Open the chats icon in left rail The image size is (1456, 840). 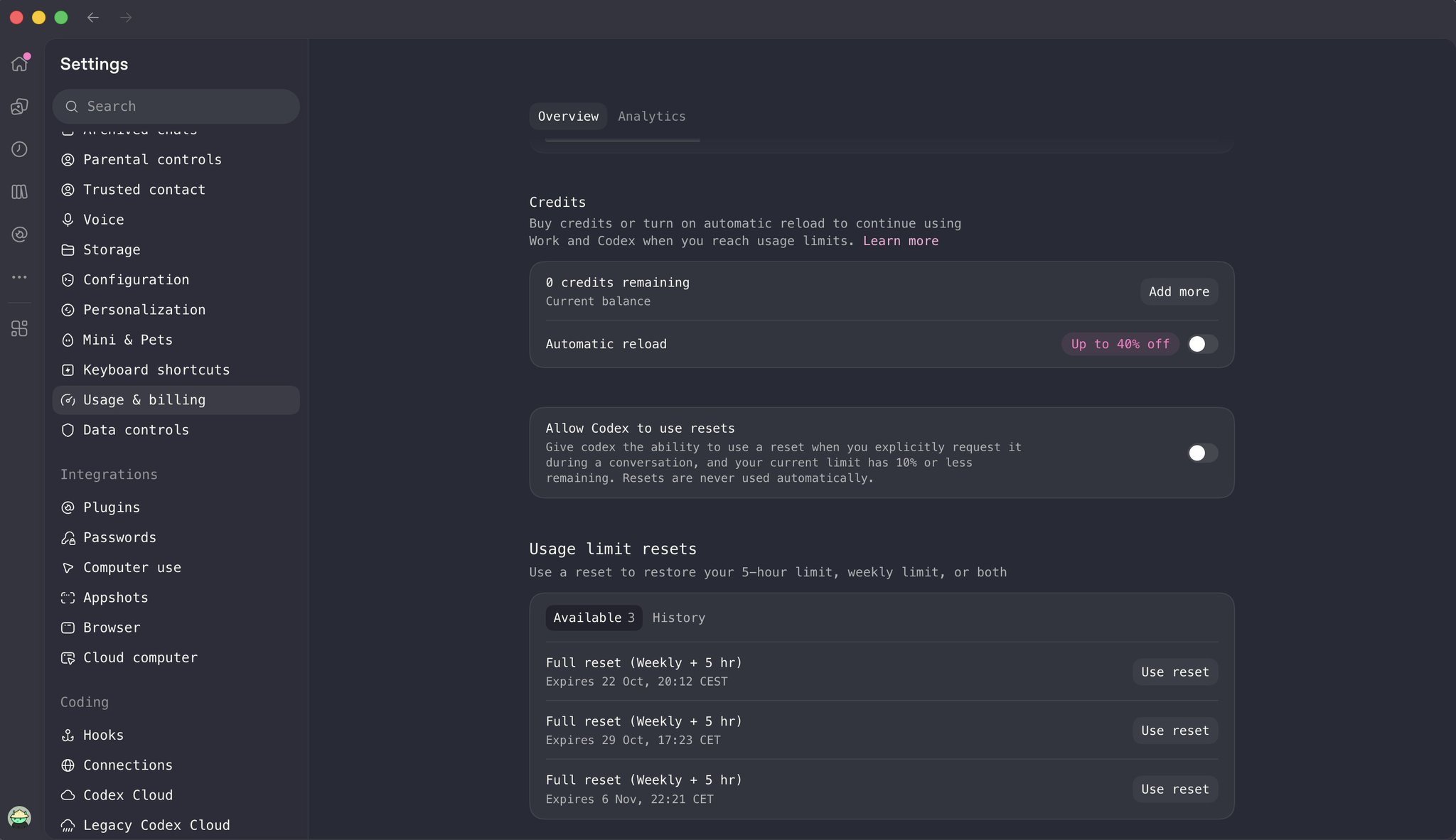pyautogui.click(x=19, y=107)
